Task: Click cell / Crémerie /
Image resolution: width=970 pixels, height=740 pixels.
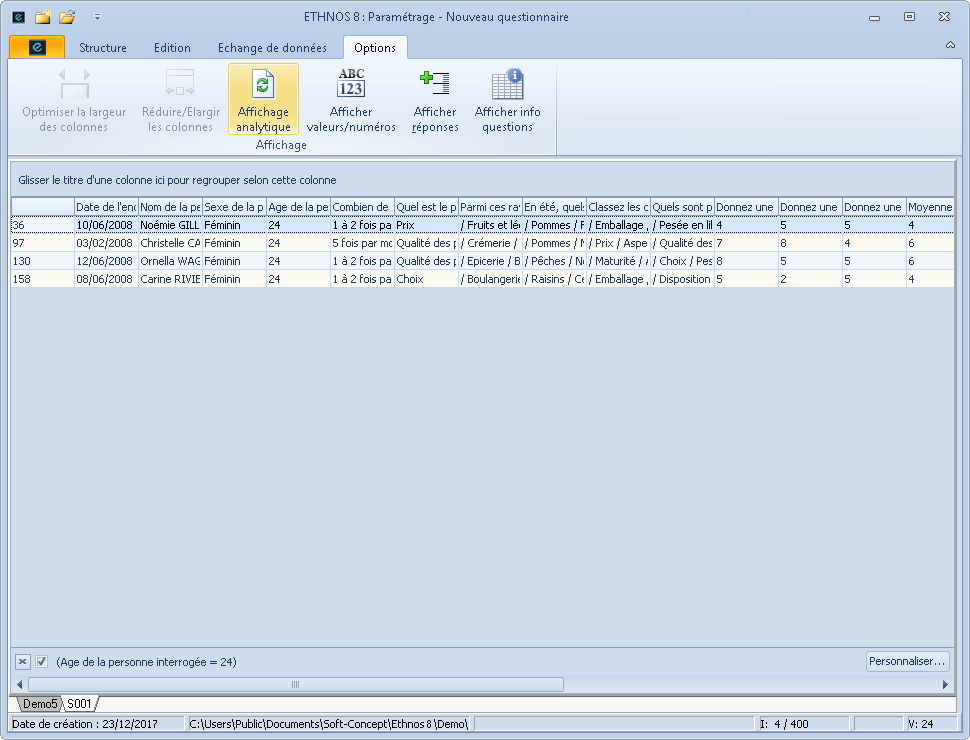Action: click(x=490, y=243)
